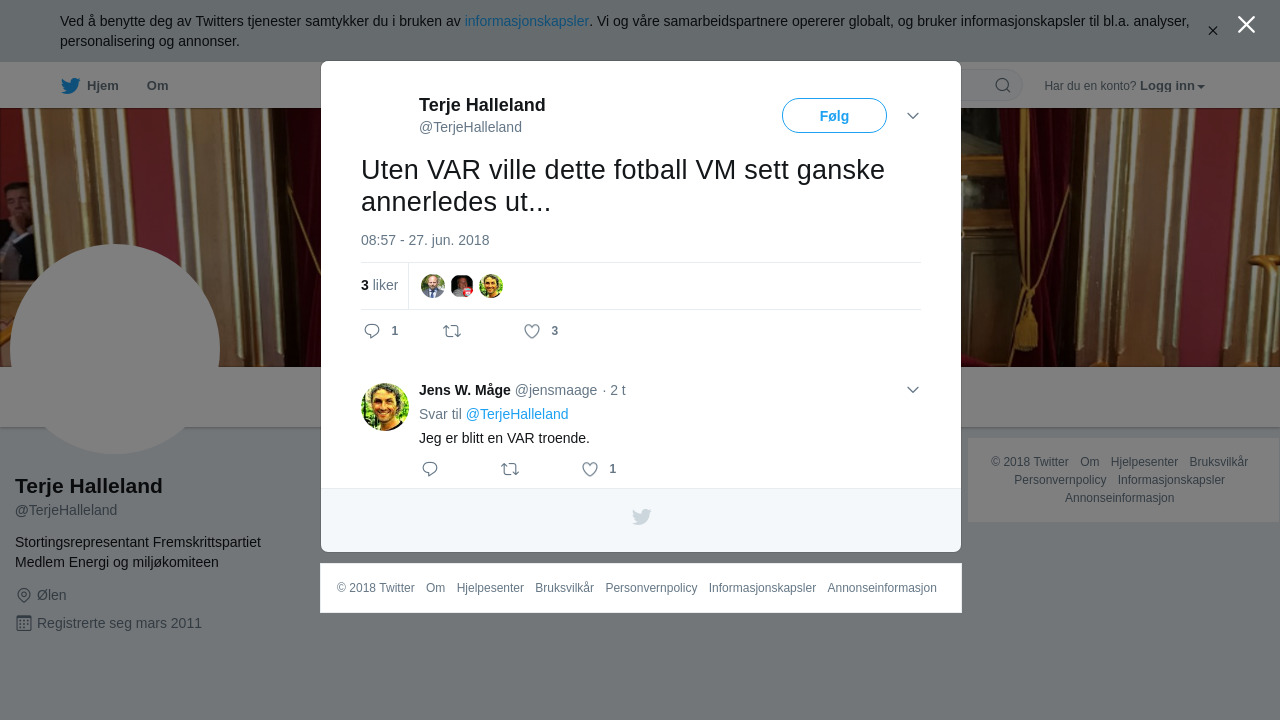Open the informasjonskapsler link in banner
Viewport: 1280px width, 720px height.
[x=527, y=21]
